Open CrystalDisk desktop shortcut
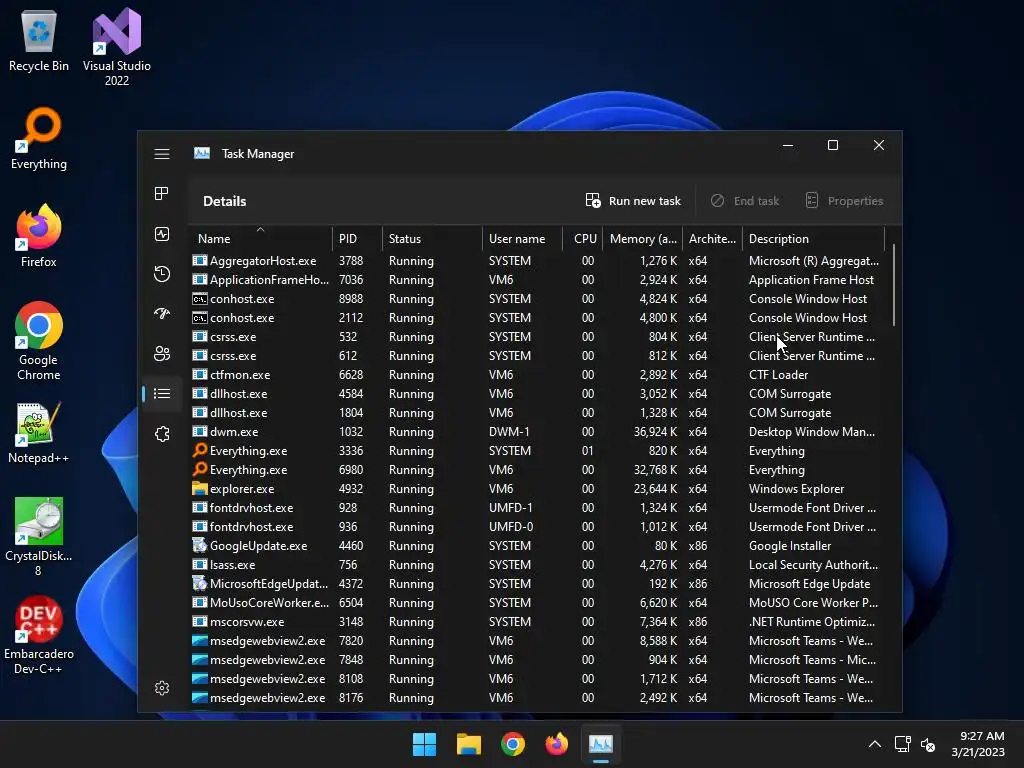The width and height of the screenshot is (1024, 768). [39, 537]
